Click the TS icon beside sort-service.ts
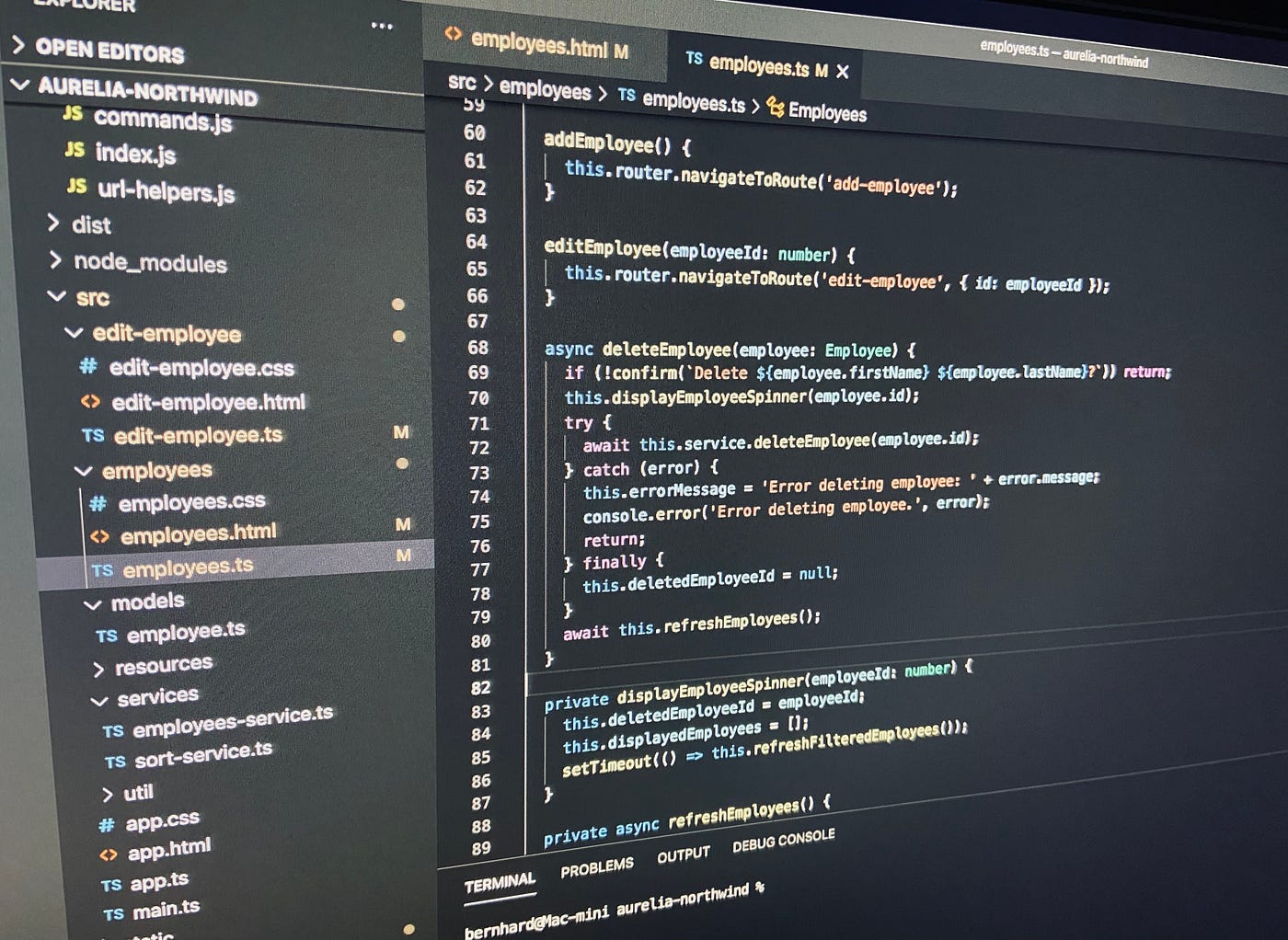 [116, 762]
